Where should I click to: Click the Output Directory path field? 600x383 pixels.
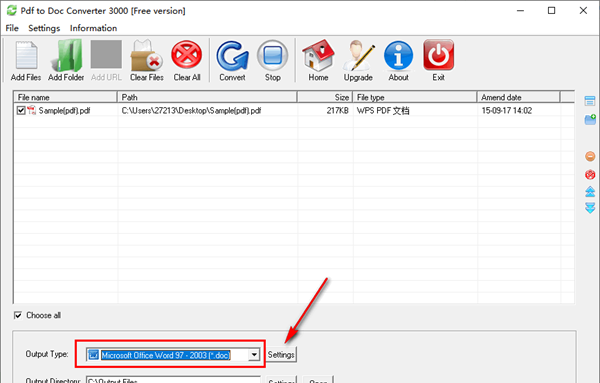[x=173, y=380]
